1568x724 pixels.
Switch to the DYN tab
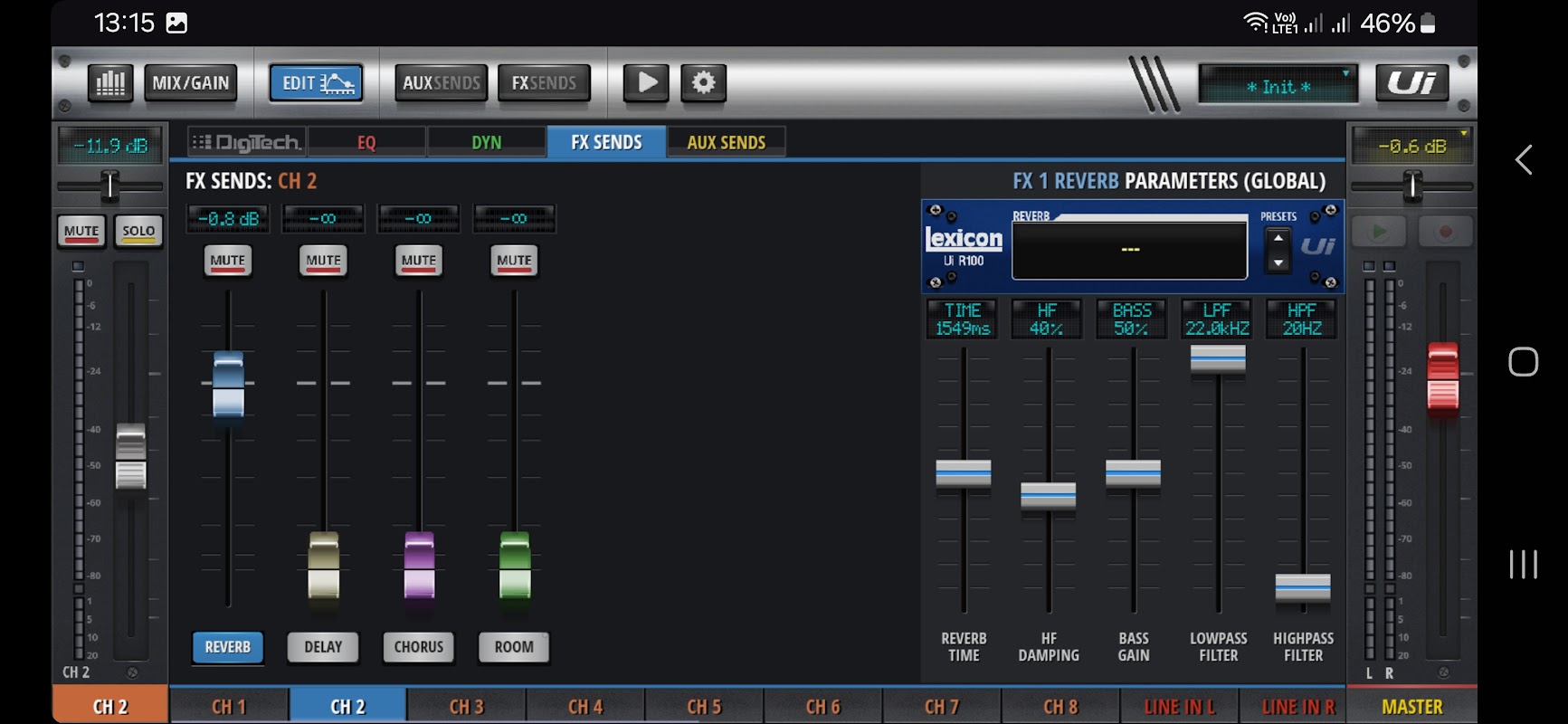pyautogui.click(x=486, y=142)
